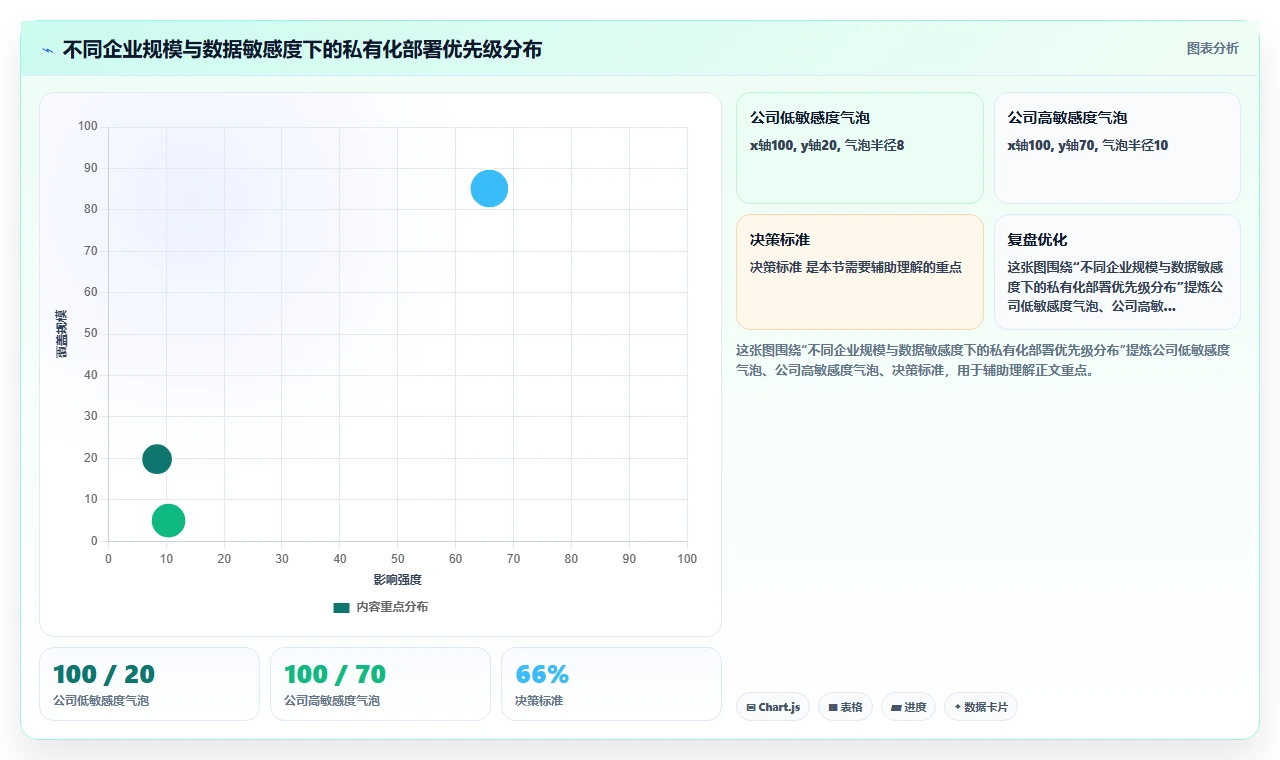
Task: Click the 100 / 20 stat value
Action: 104,674
